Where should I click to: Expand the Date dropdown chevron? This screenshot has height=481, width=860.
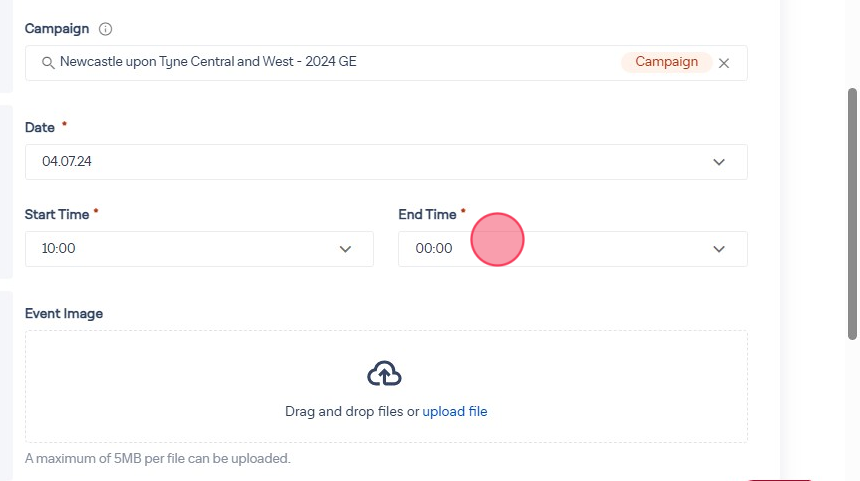point(718,162)
